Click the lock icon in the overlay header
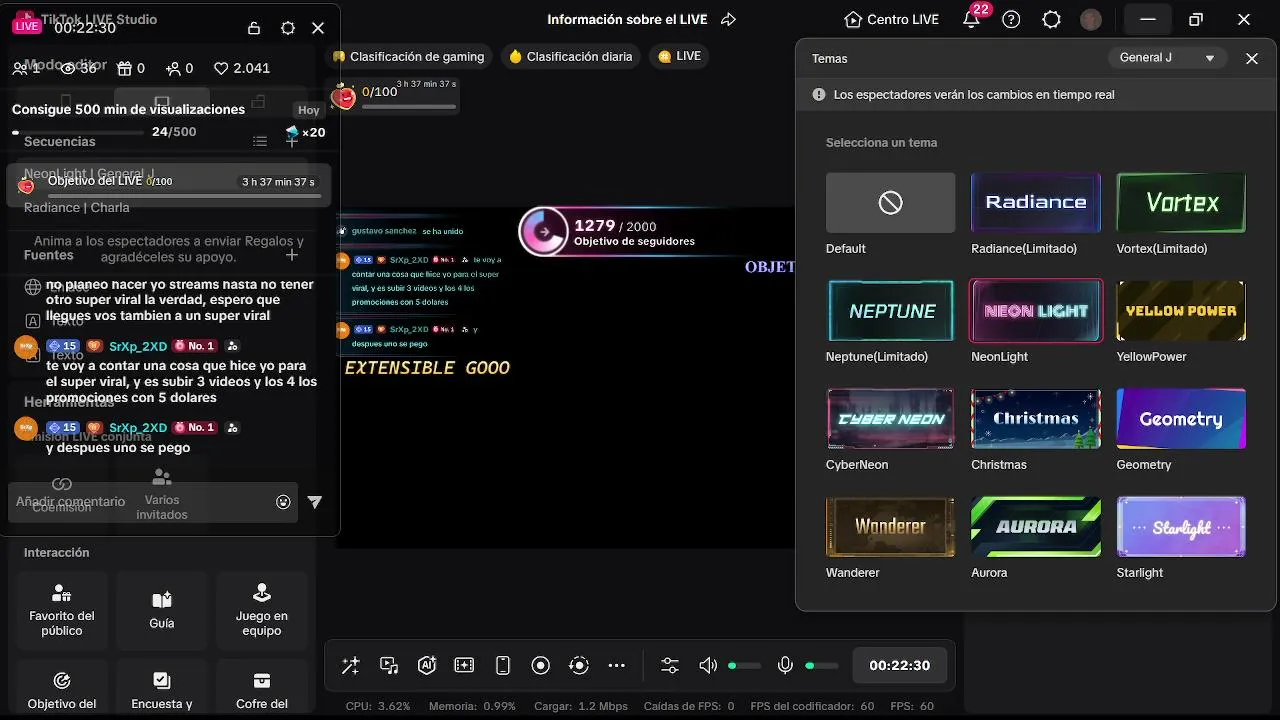Image resolution: width=1280 pixels, height=720 pixels. (x=254, y=28)
